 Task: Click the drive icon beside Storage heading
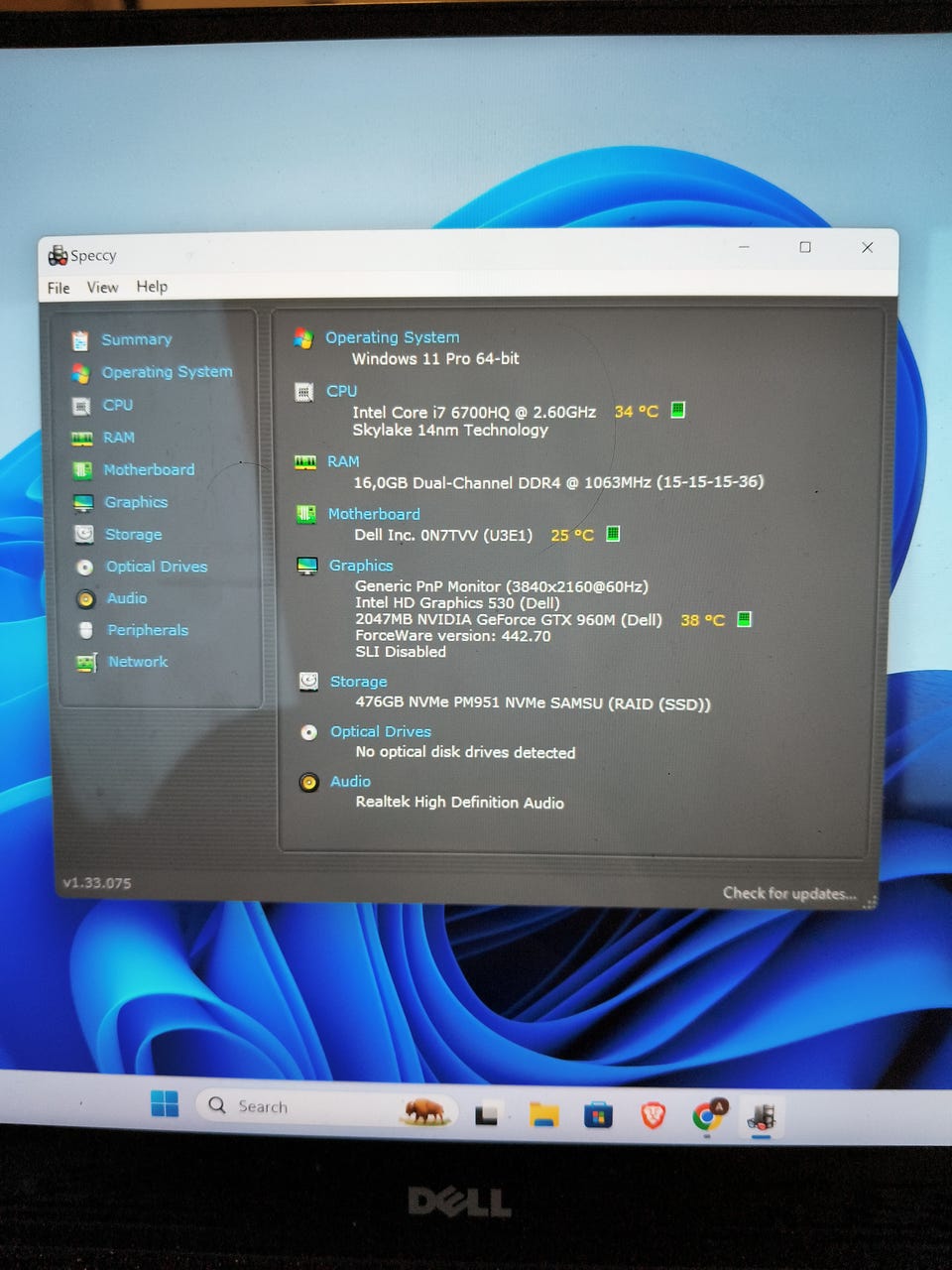click(309, 682)
